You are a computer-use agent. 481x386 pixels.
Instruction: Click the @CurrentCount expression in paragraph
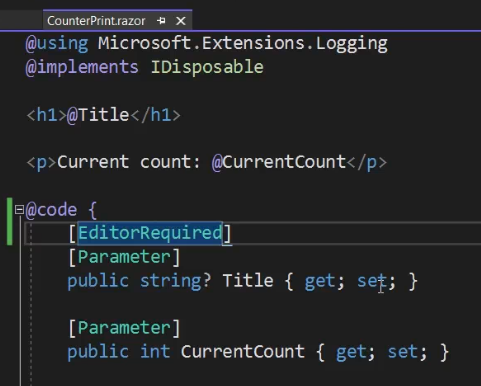[279, 162]
